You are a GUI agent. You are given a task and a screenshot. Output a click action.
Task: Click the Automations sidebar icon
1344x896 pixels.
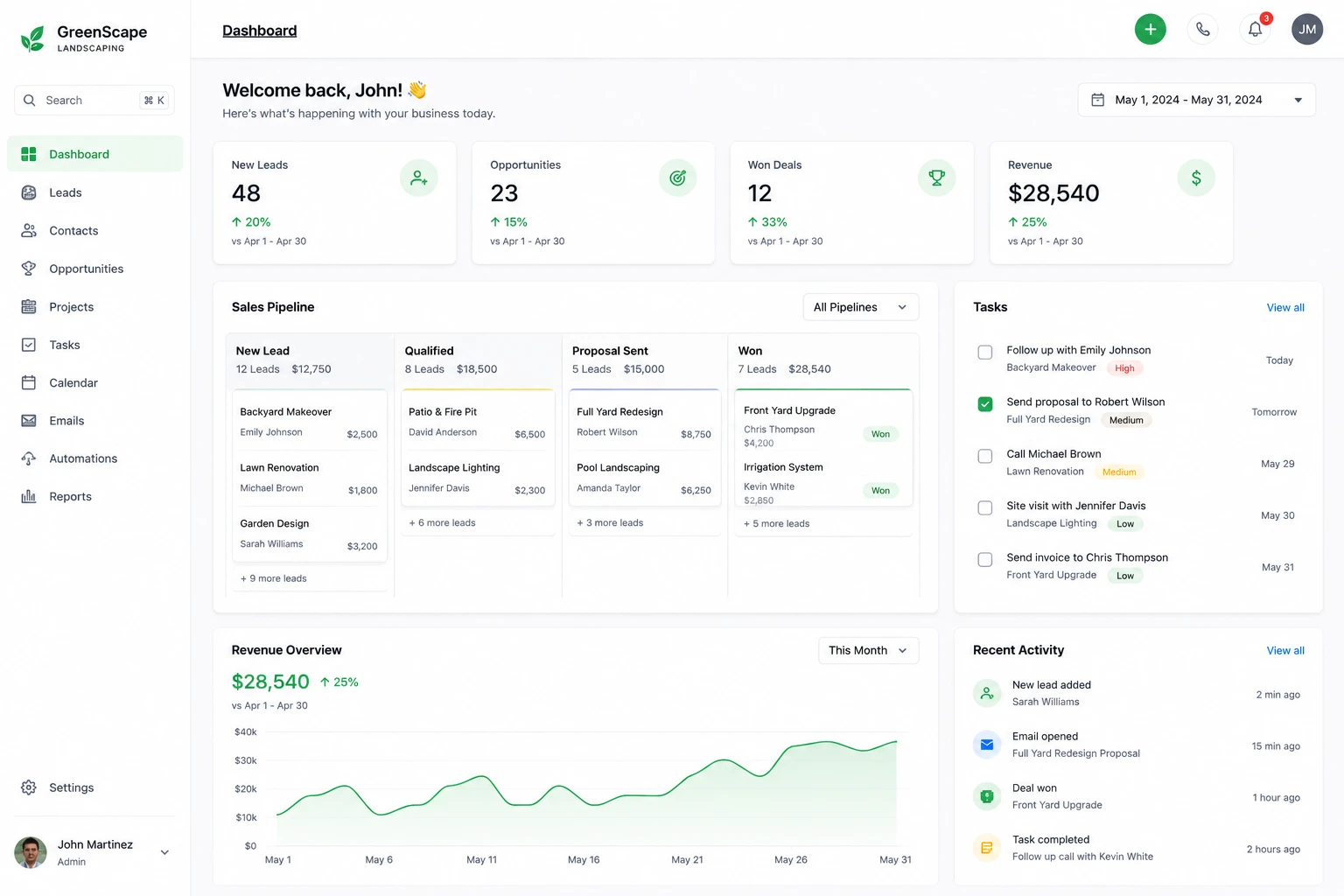[x=29, y=458]
